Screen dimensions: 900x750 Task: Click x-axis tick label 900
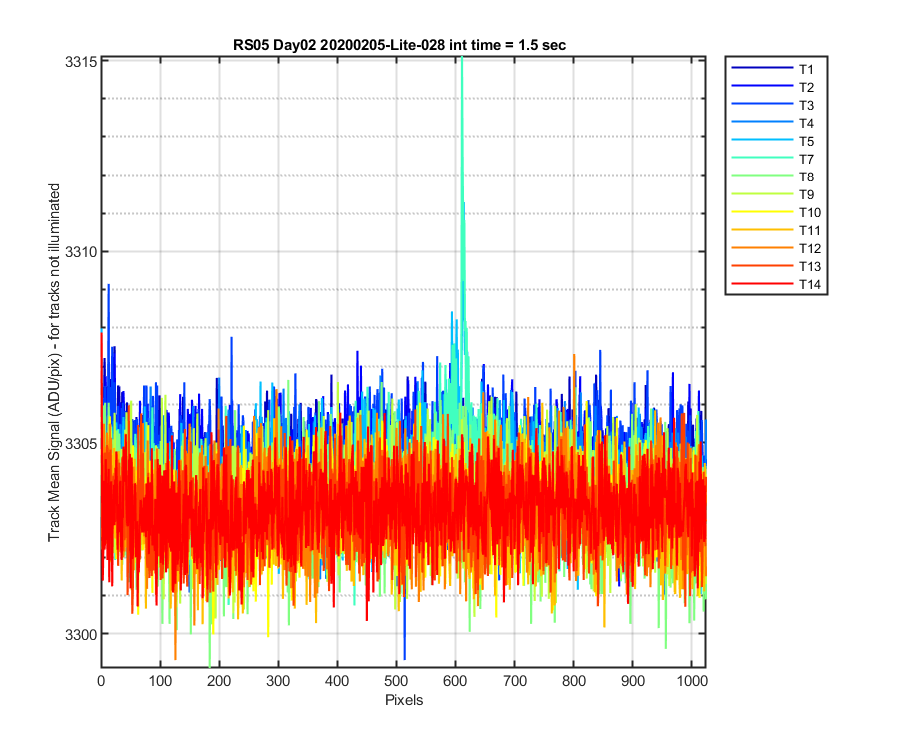click(x=633, y=681)
